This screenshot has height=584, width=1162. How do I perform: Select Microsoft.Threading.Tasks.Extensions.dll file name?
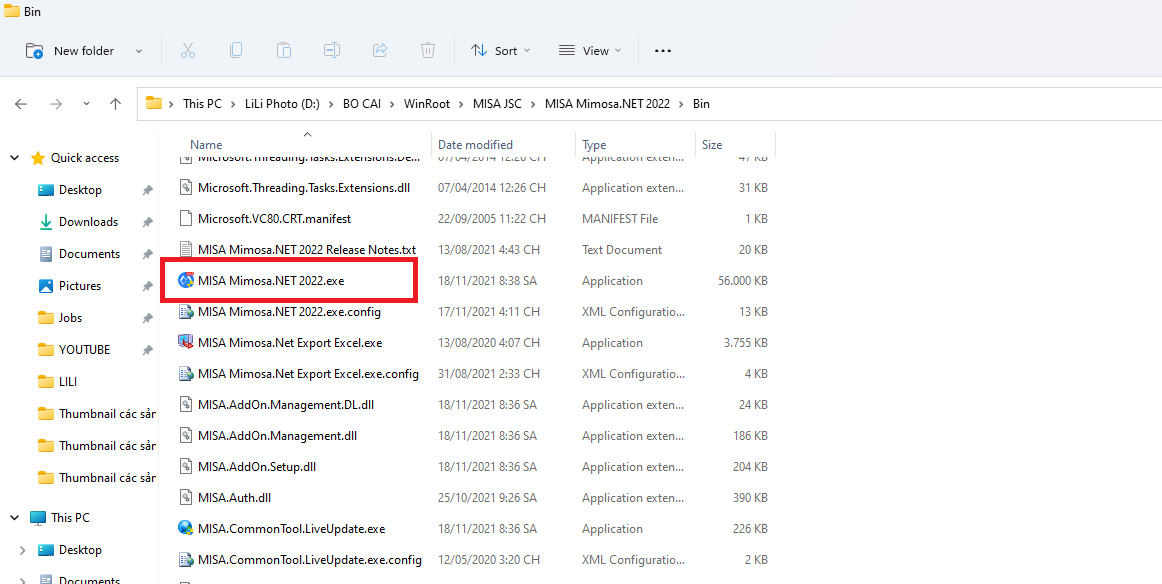click(x=304, y=188)
